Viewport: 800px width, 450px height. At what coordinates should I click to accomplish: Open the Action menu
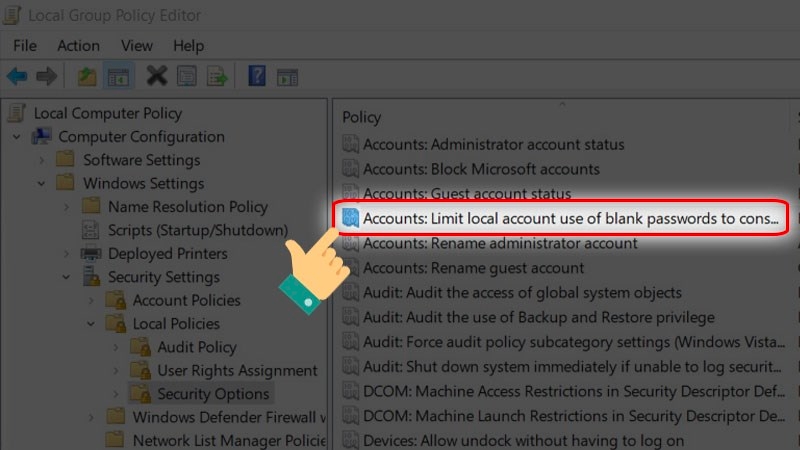[x=78, y=46]
